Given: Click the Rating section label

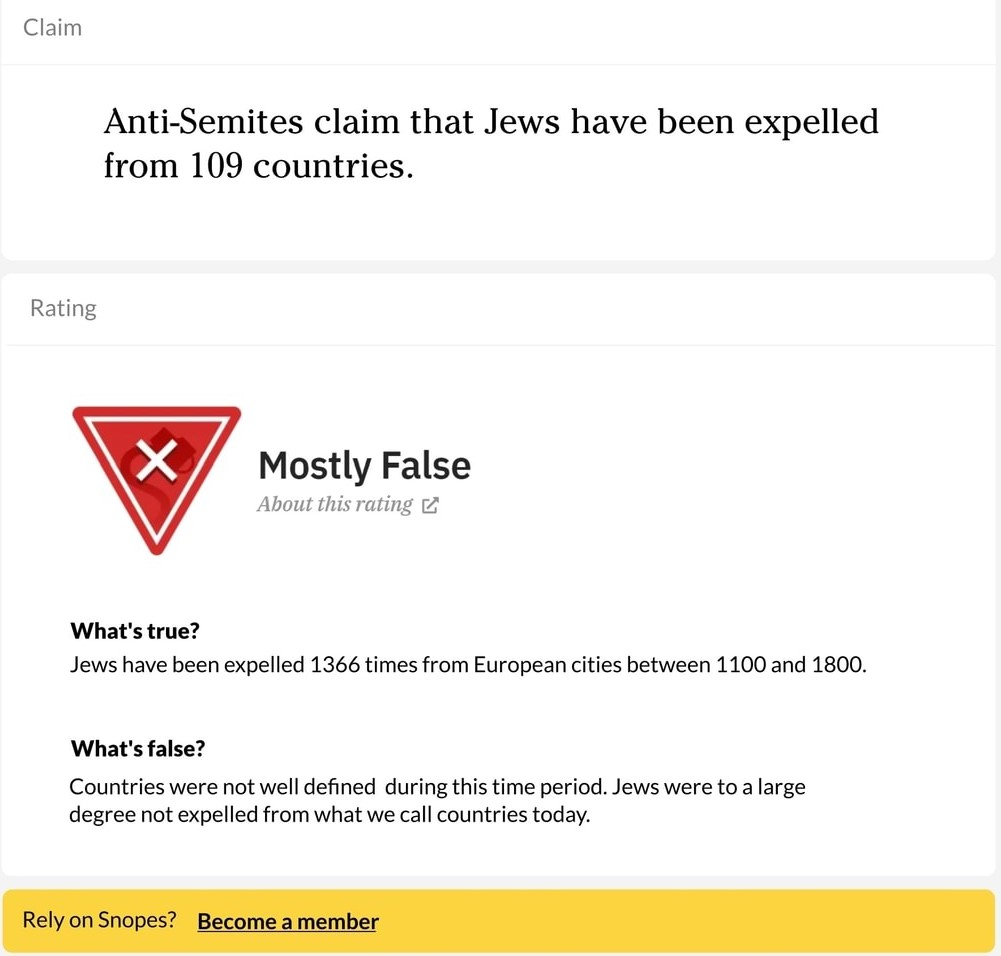Looking at the screenshot, I should click(63, 308).
